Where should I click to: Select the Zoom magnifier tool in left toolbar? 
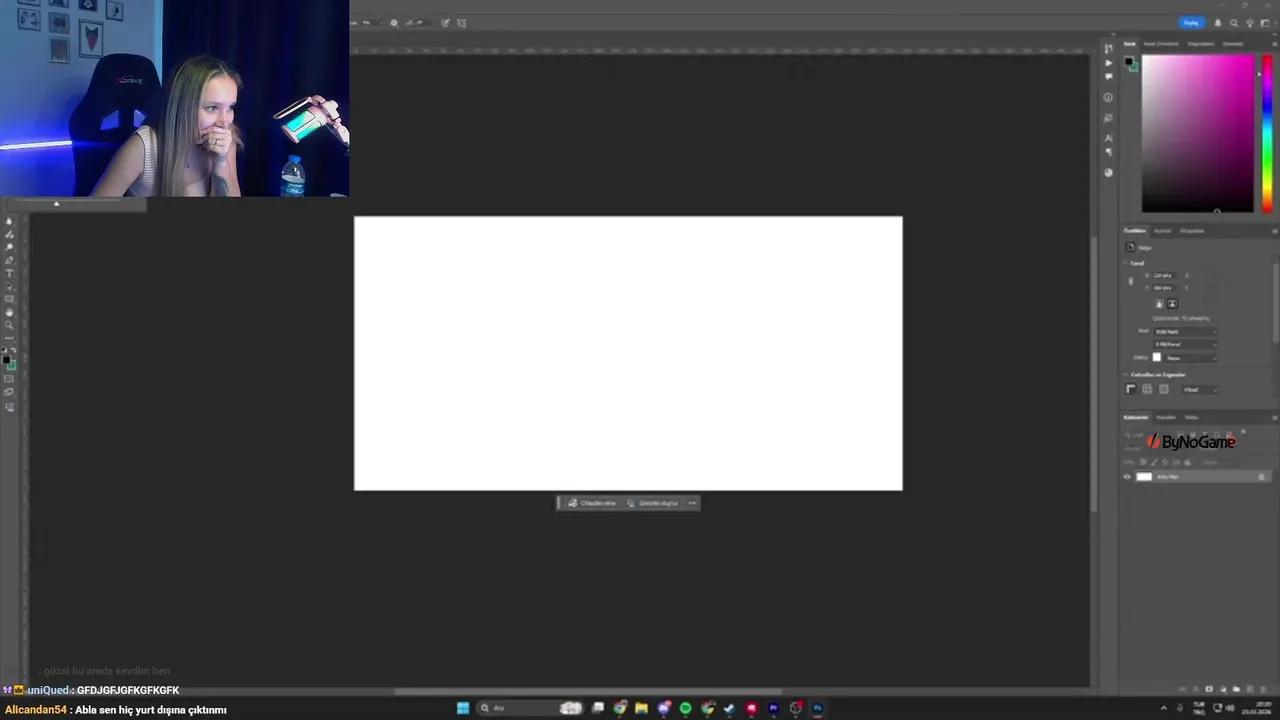coord(9,325)
